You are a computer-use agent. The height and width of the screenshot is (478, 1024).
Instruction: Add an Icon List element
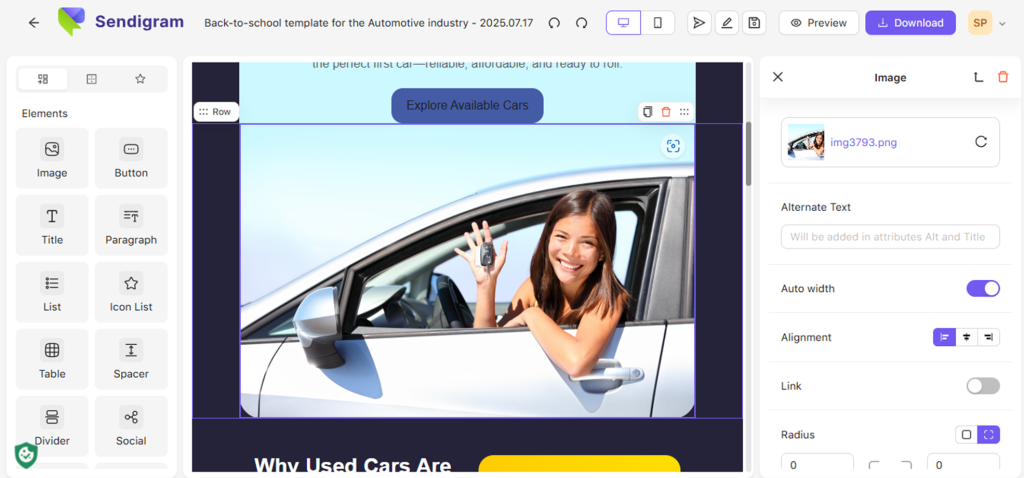pyautogui.click(x=131, y=292)
